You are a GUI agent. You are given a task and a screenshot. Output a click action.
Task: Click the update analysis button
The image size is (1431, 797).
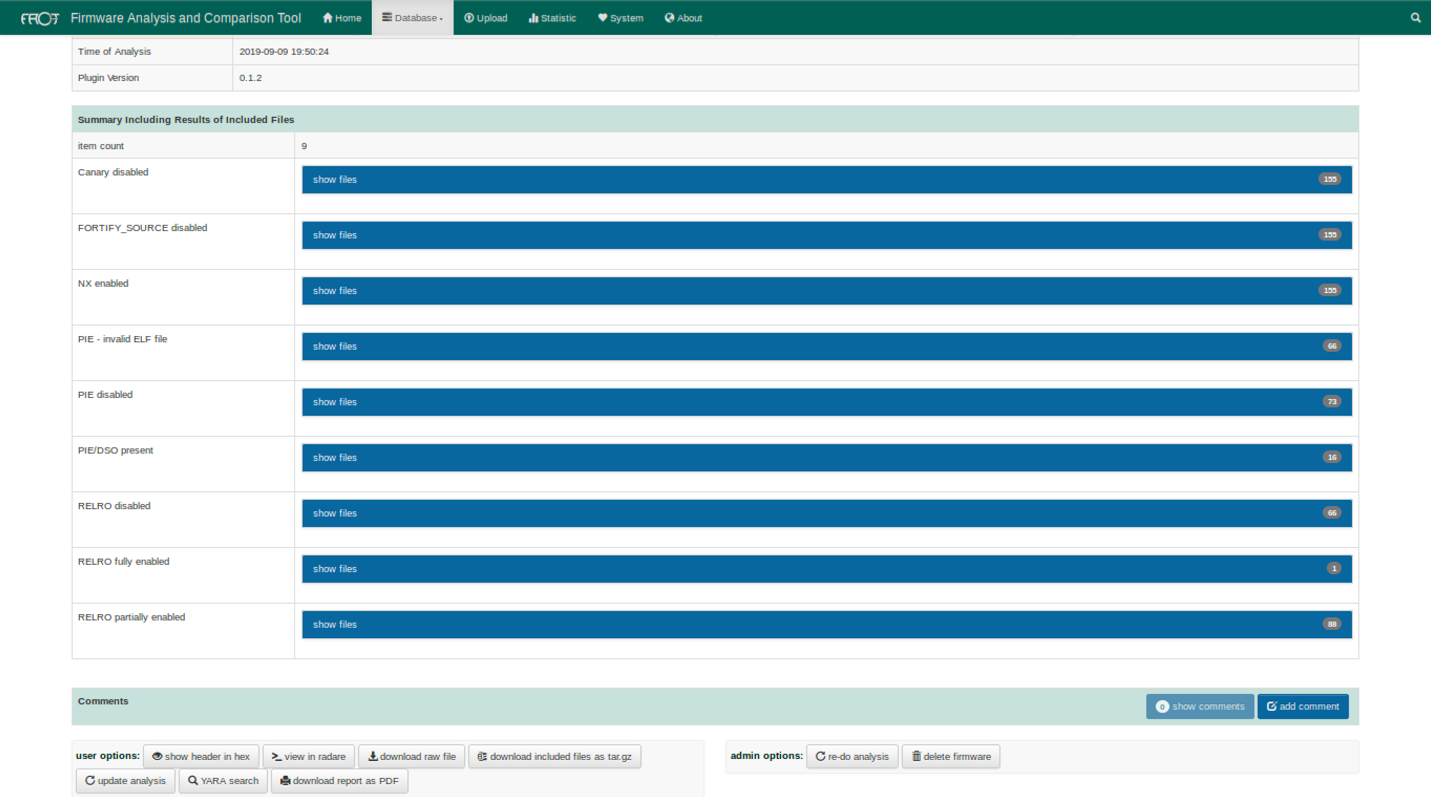coord(126,781)
